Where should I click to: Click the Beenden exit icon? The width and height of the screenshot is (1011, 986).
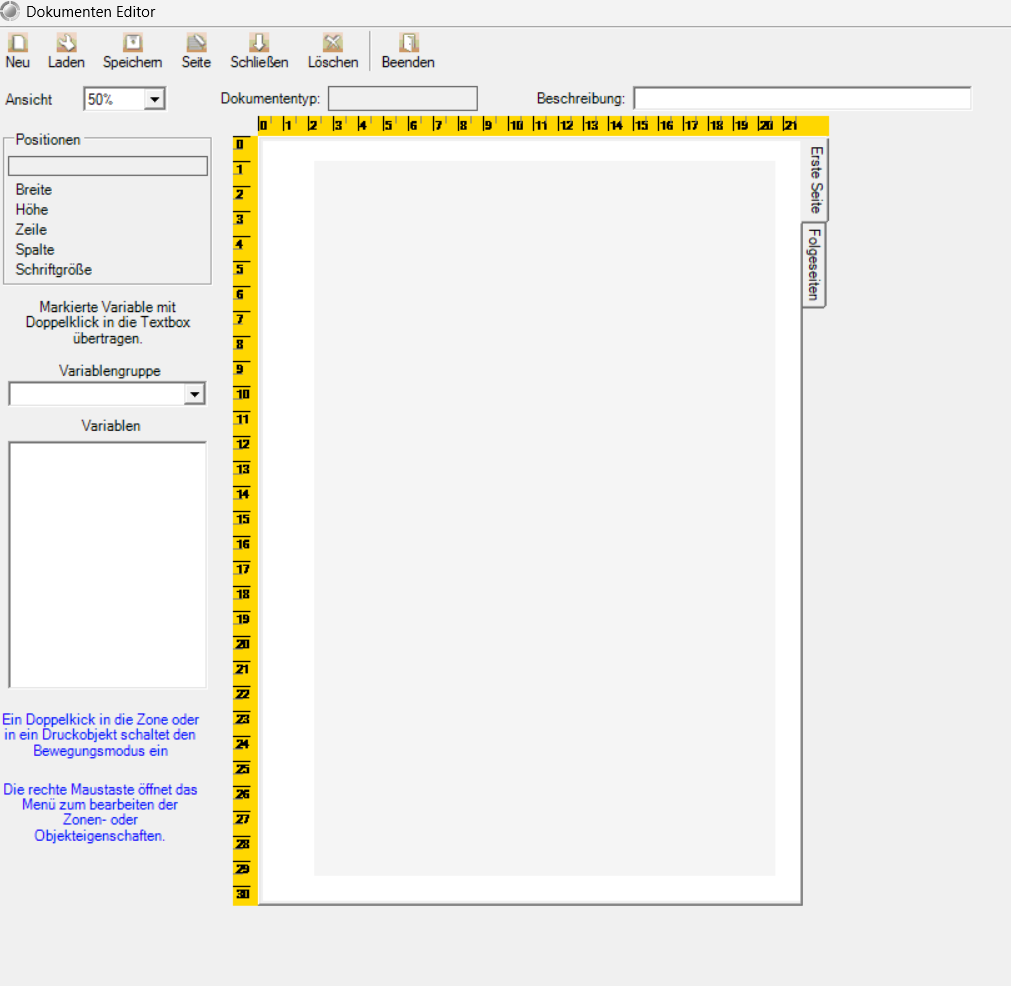pos(408,43)
